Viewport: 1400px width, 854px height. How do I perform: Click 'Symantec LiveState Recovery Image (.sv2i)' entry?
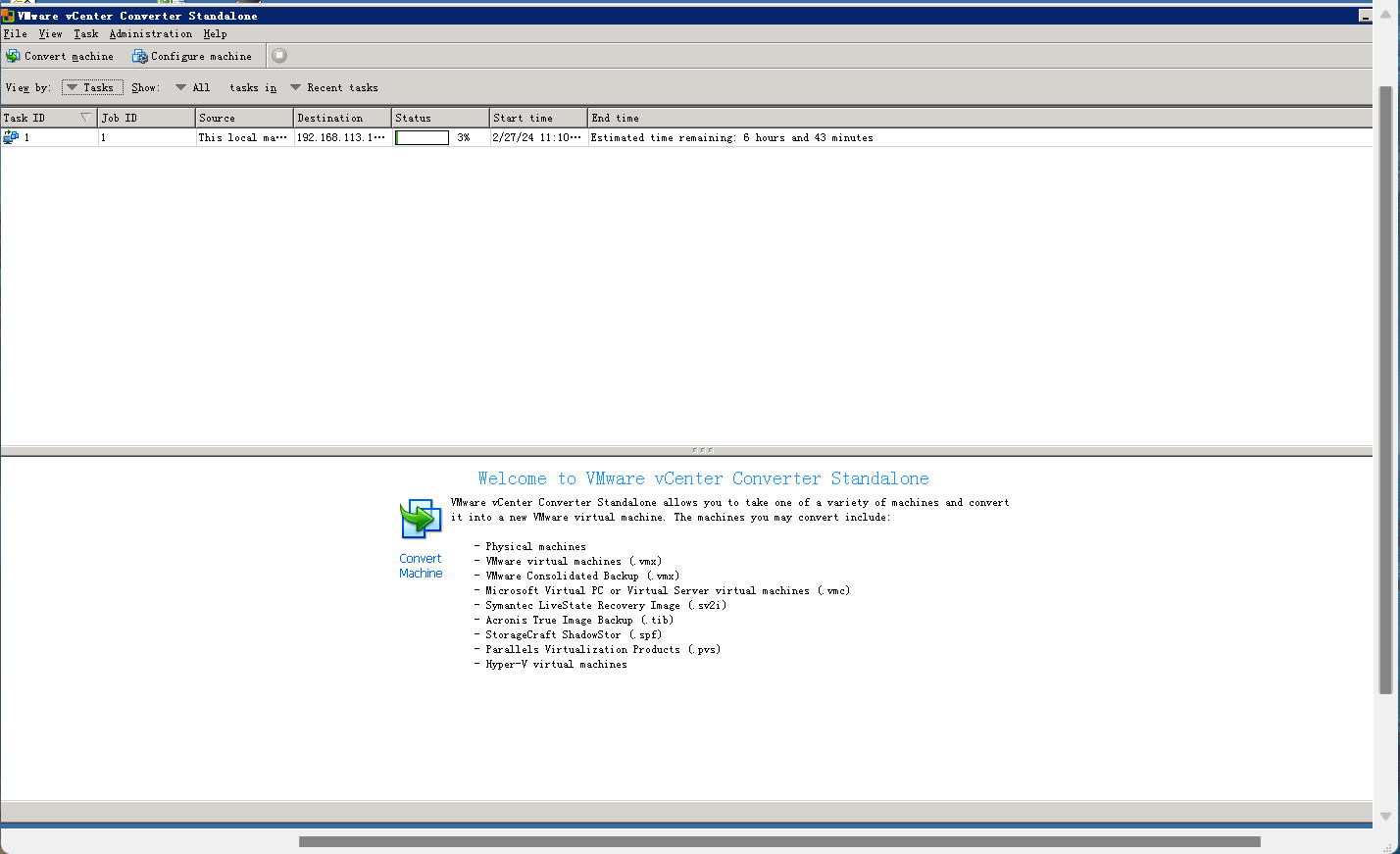(606, 605)
